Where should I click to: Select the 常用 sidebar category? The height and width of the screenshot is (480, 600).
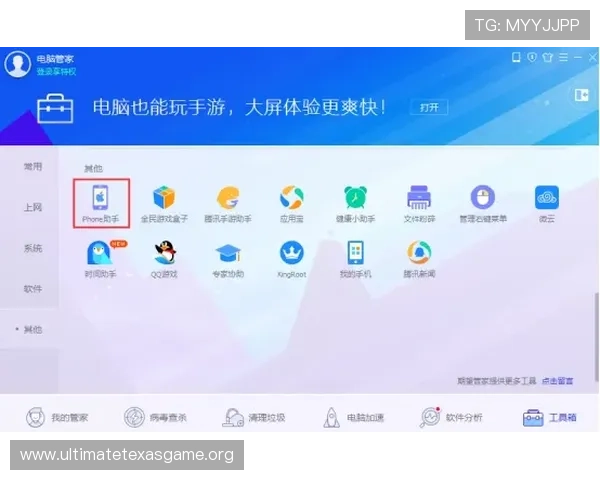coord(33,167)
